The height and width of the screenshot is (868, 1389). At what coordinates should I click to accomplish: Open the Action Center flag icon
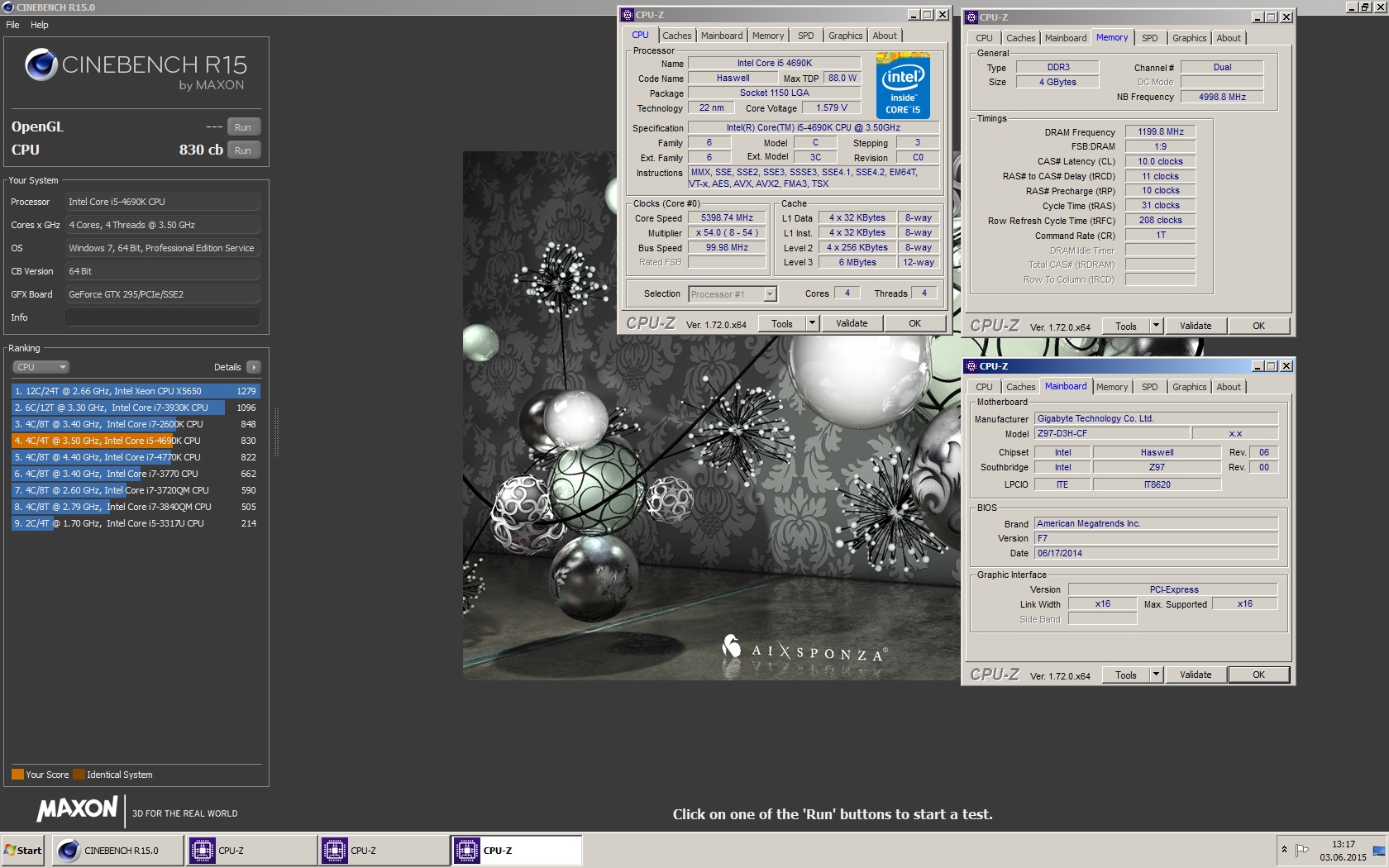pos(1302,850)
